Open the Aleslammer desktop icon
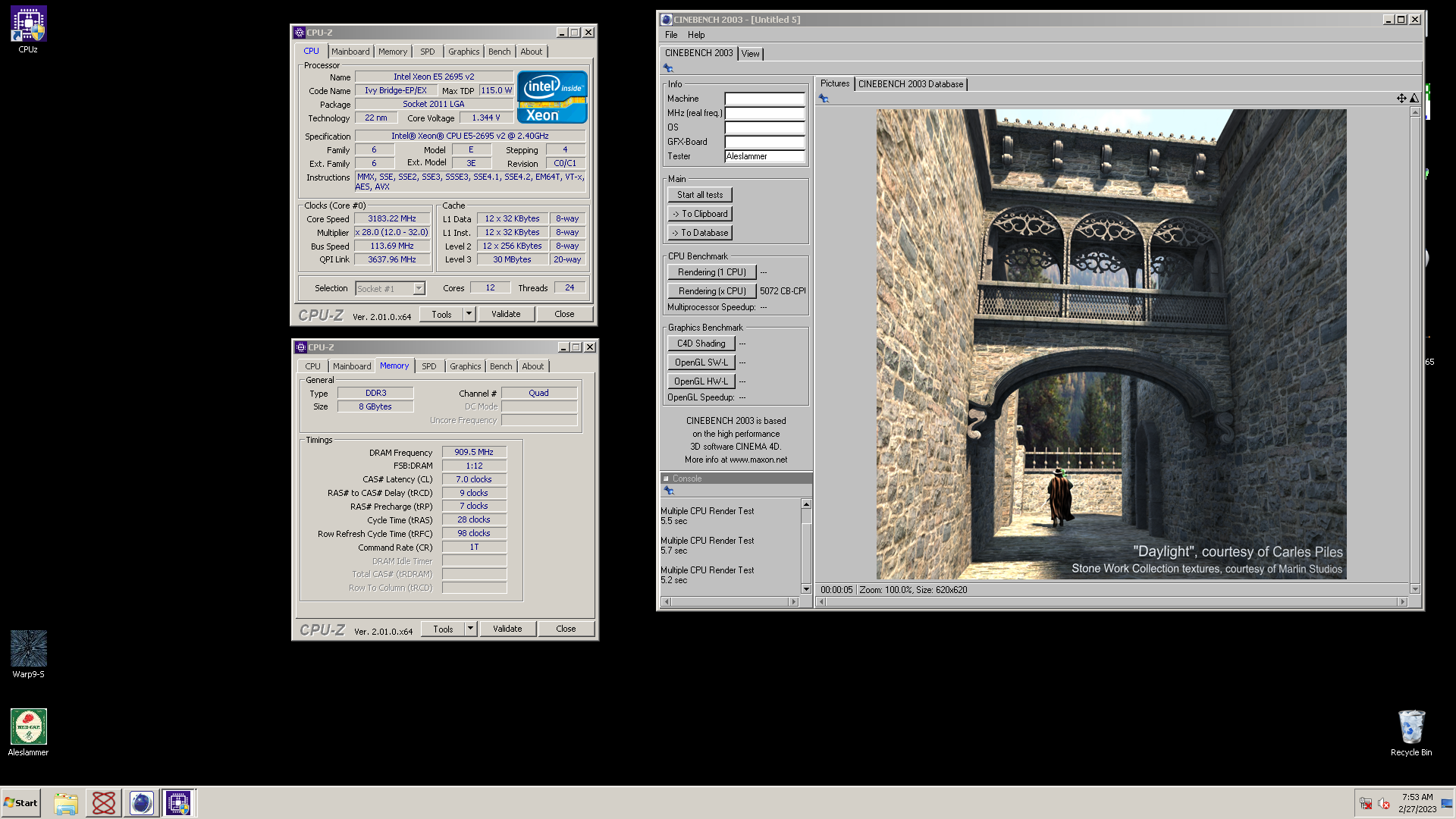 tap(28, 733)
